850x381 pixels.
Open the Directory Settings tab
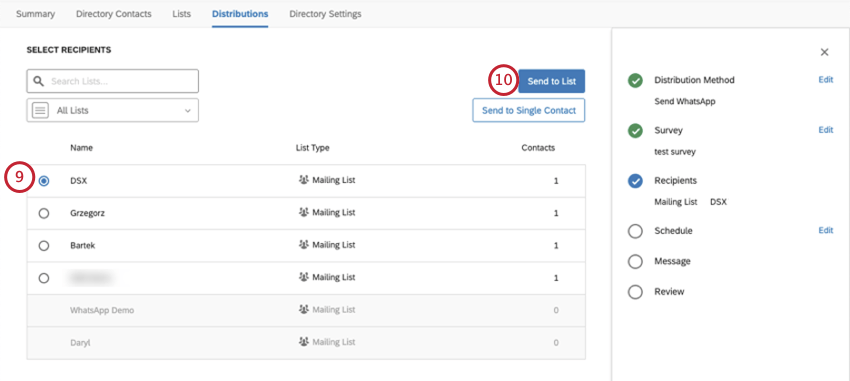325,14
